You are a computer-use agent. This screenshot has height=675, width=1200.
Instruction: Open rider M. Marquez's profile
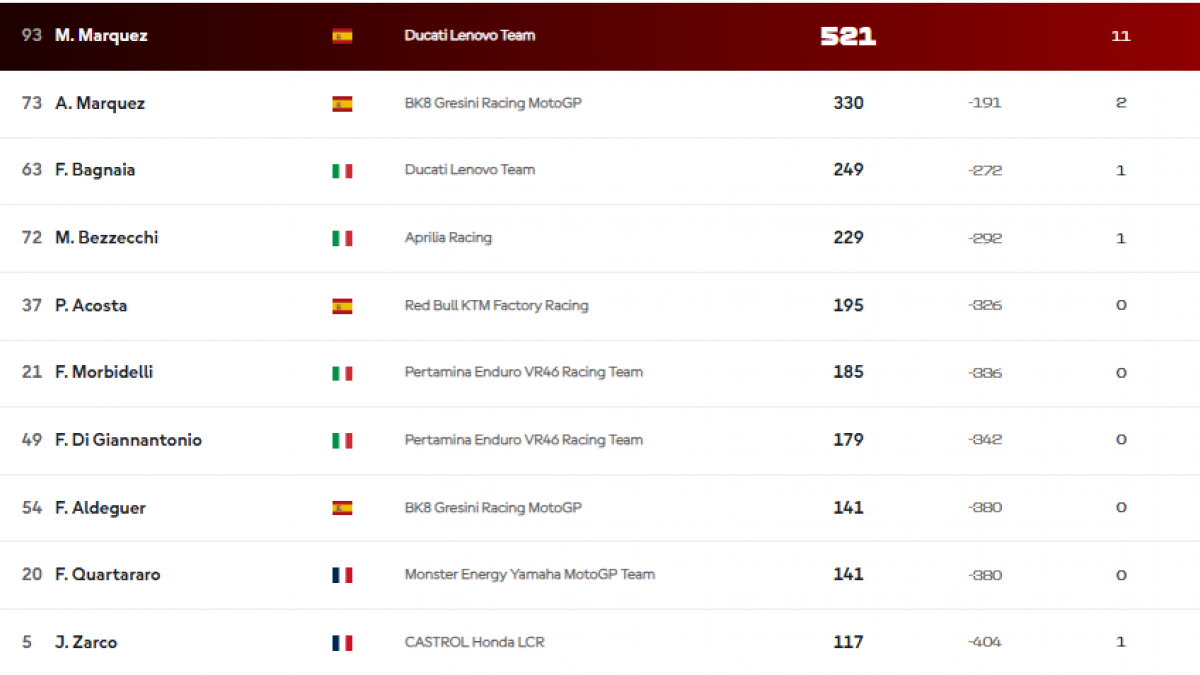pyautogui.click(x=101, y=36)
